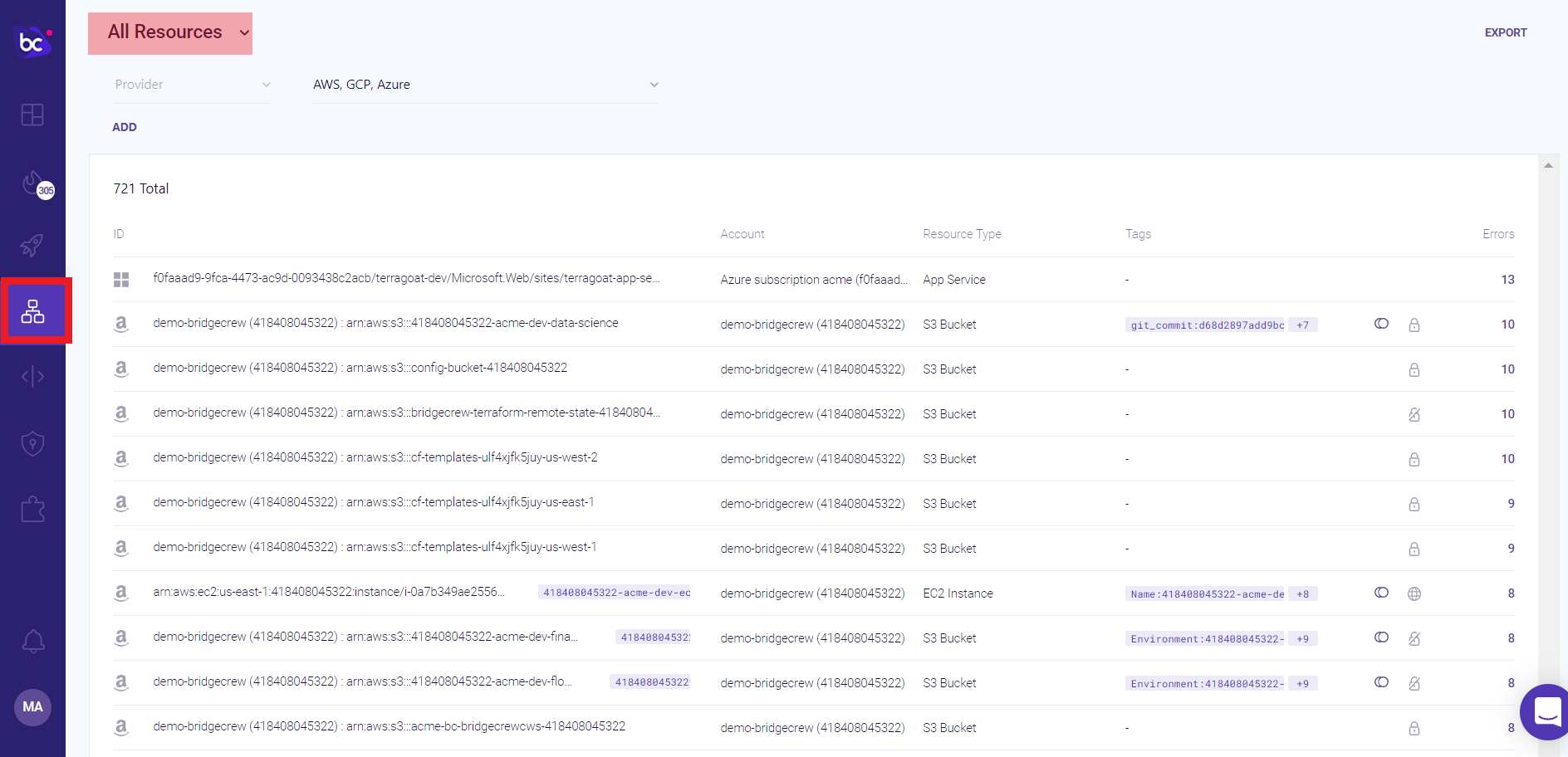The height and width of the screenshot is (757, 1568).
Task: Click the crossed lock icon on bridgecrew-terraform-remote-state row
Action: tap(1414, 414)
